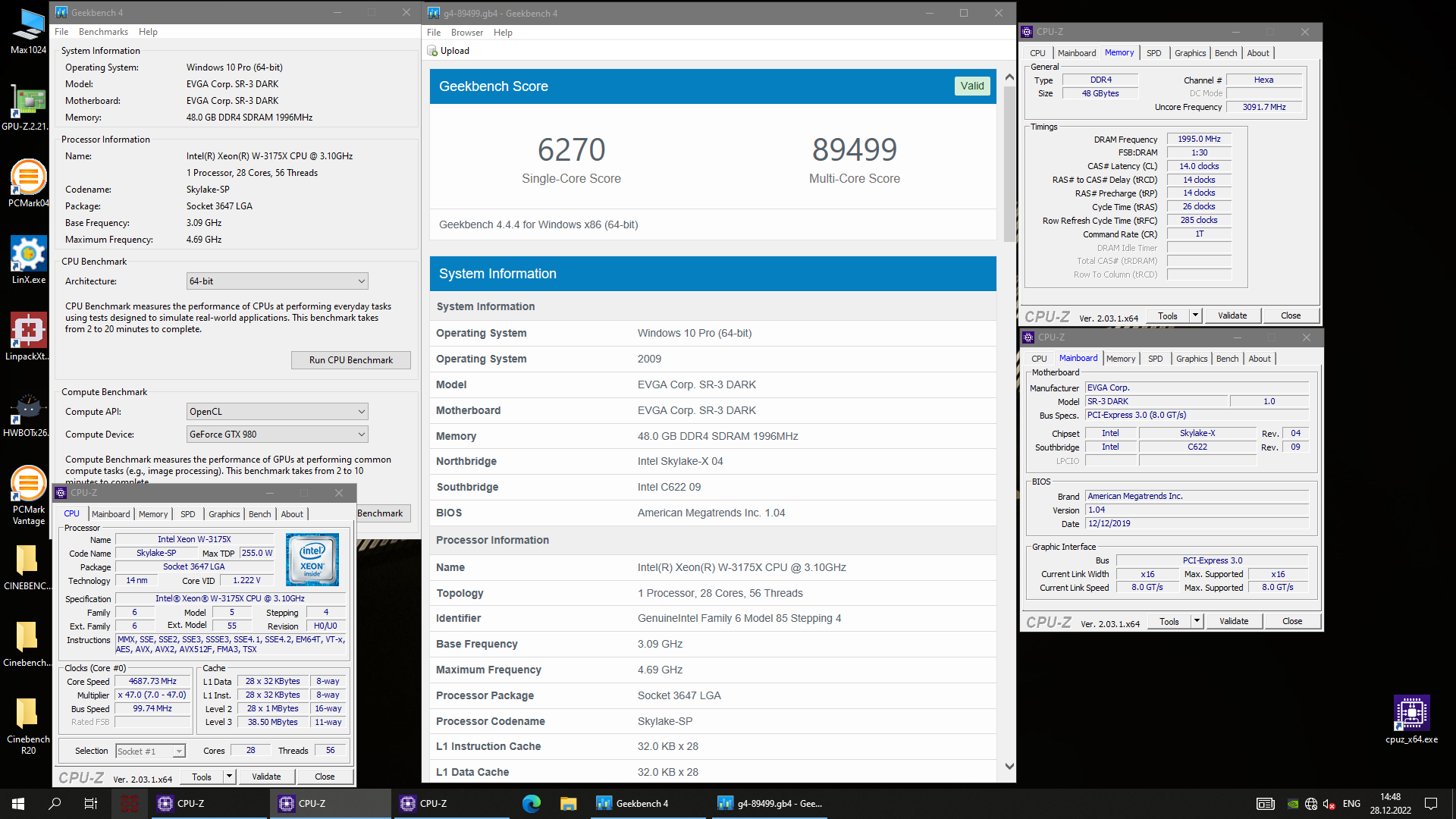Click Validate in CPU-Z Mainboard window
Image resolution: width=1456 pixels, height=819 pixels.
point(1234,621)
